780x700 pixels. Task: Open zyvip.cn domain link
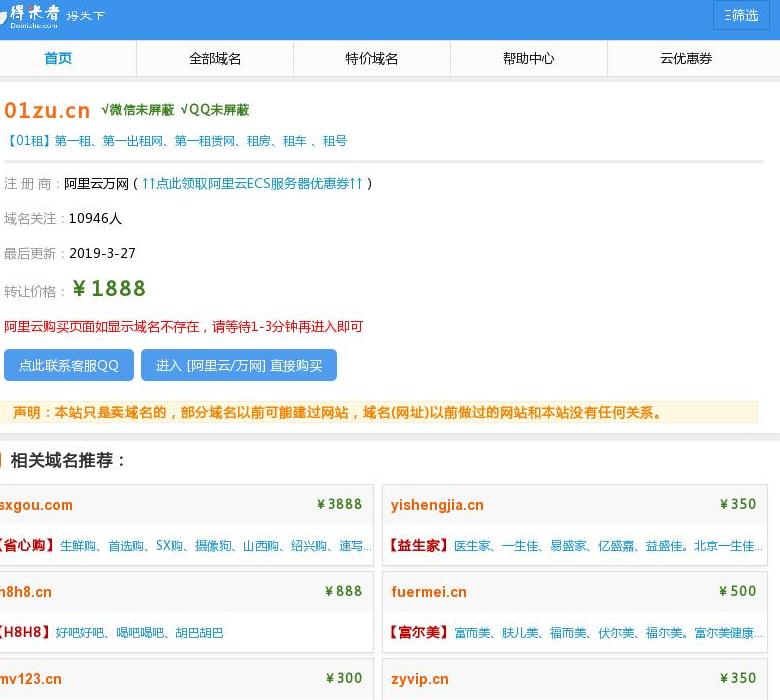(x=420, y=680)
